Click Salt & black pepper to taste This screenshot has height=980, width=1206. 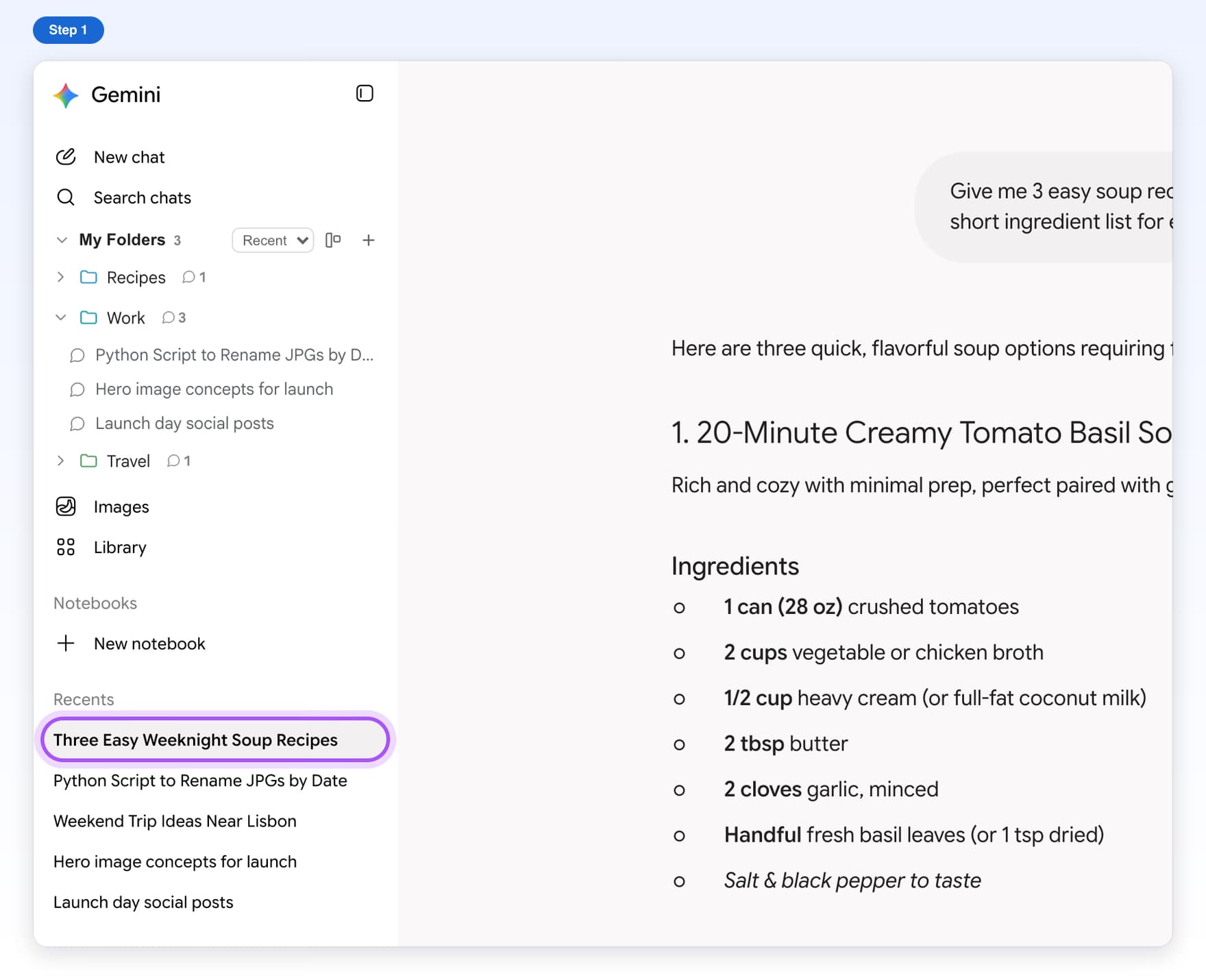852,881
